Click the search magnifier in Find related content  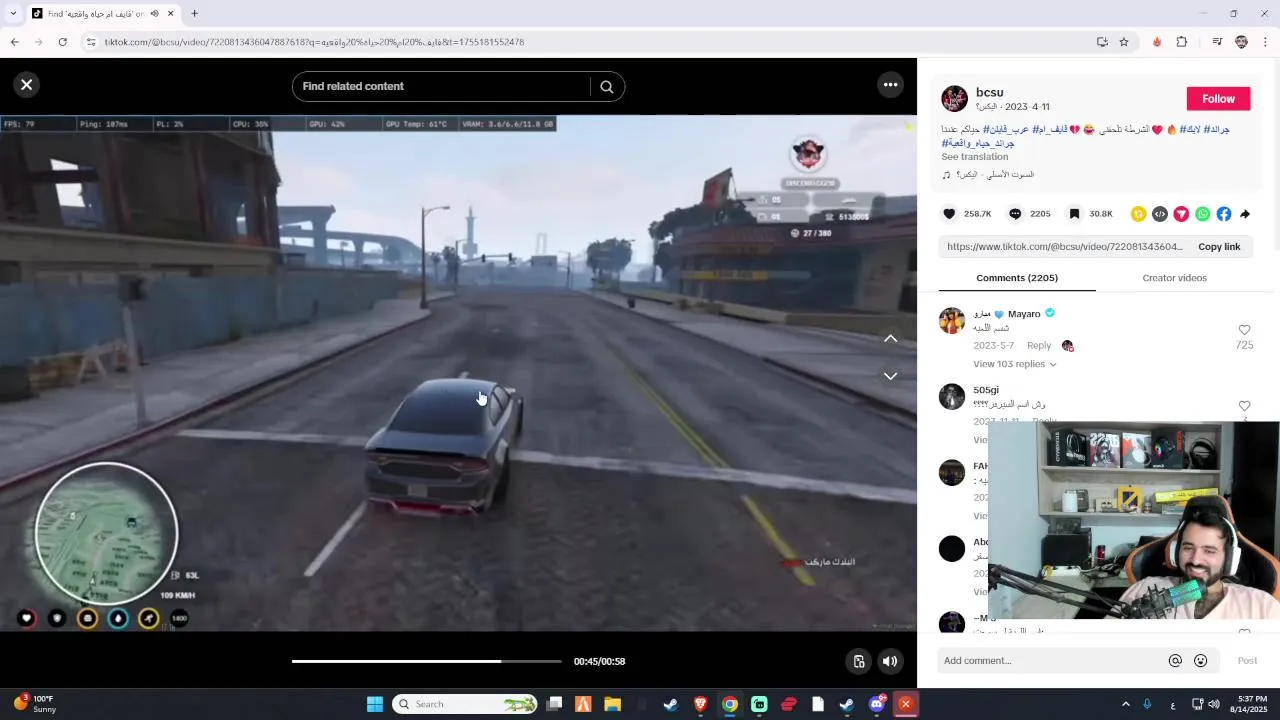tap(606, 86)
